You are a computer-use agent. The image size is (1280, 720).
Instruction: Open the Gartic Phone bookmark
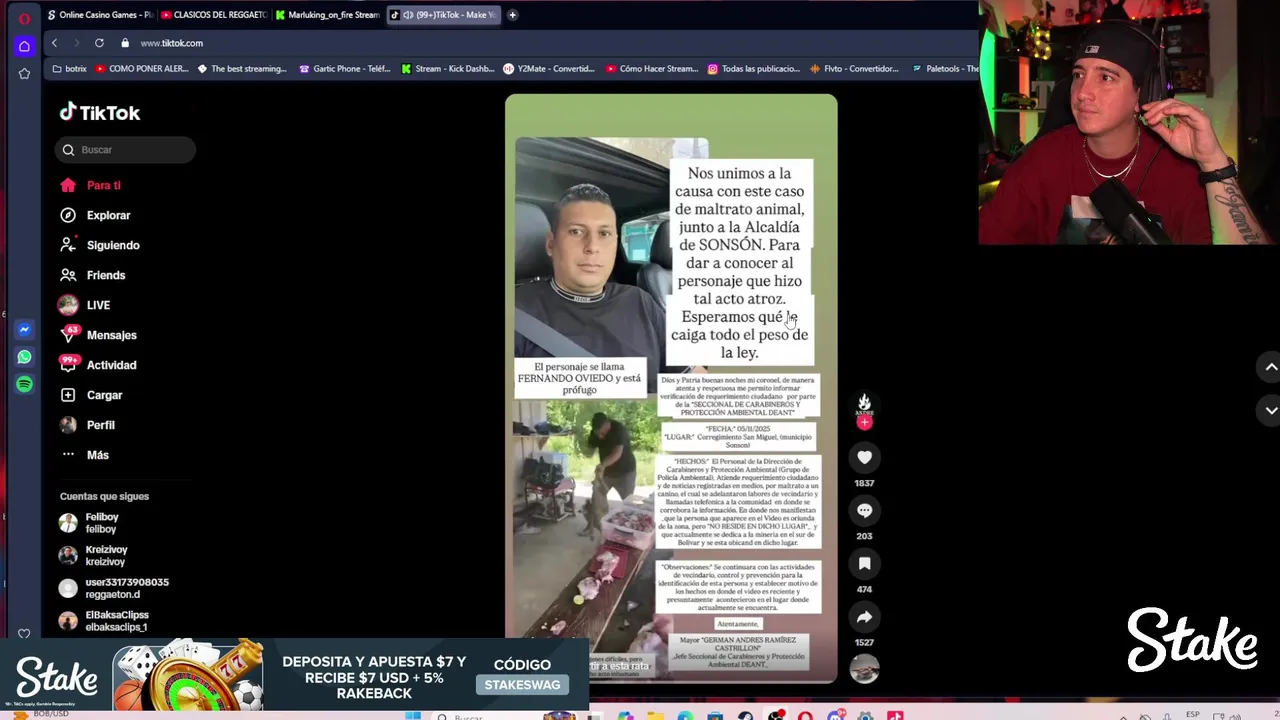pyautogui.click(x=345, y=69)
